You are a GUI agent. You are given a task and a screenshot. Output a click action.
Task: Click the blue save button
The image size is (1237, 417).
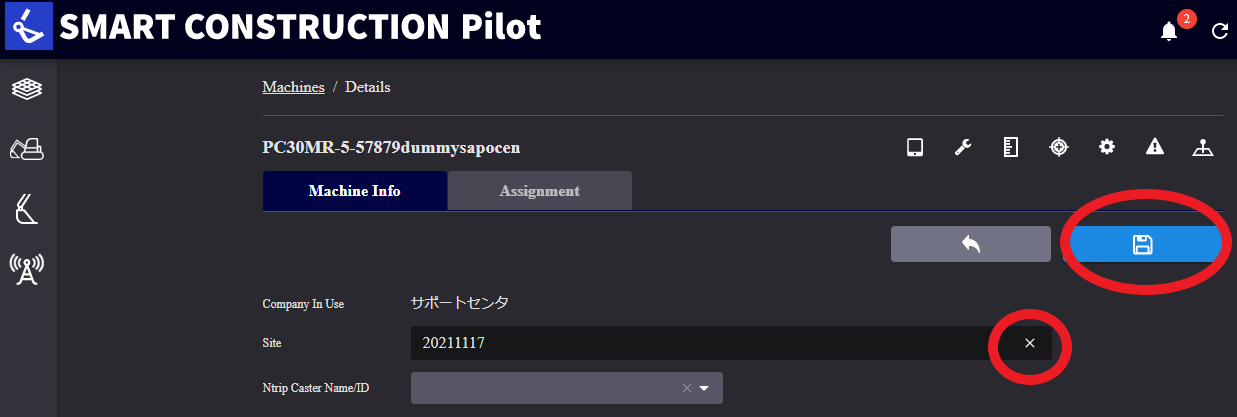(x=1142, y=244)
